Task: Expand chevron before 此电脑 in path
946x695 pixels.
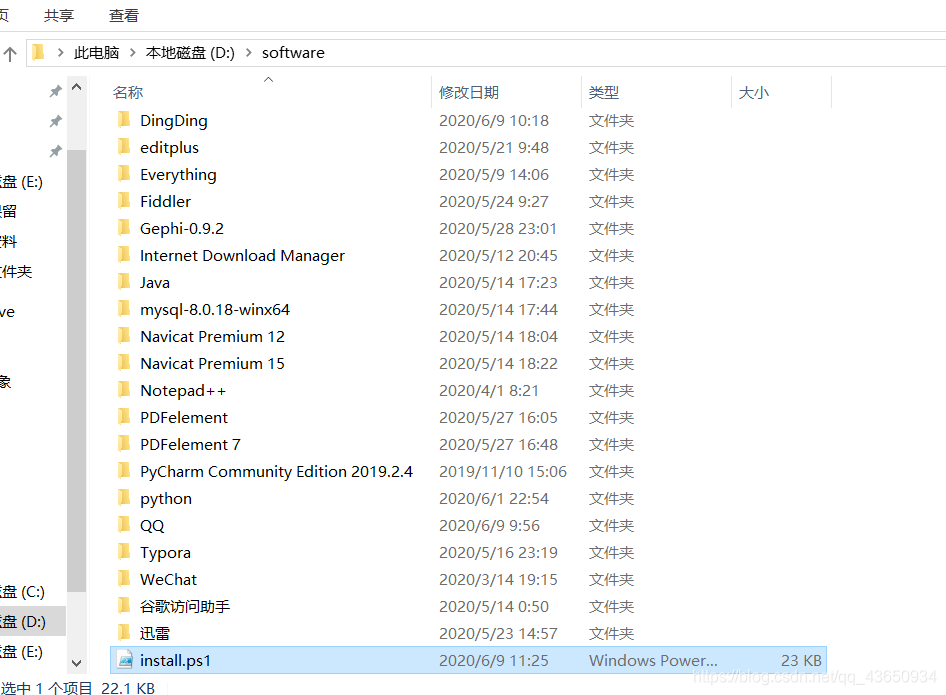Action: pyautogui.click(x=60, y=53)
